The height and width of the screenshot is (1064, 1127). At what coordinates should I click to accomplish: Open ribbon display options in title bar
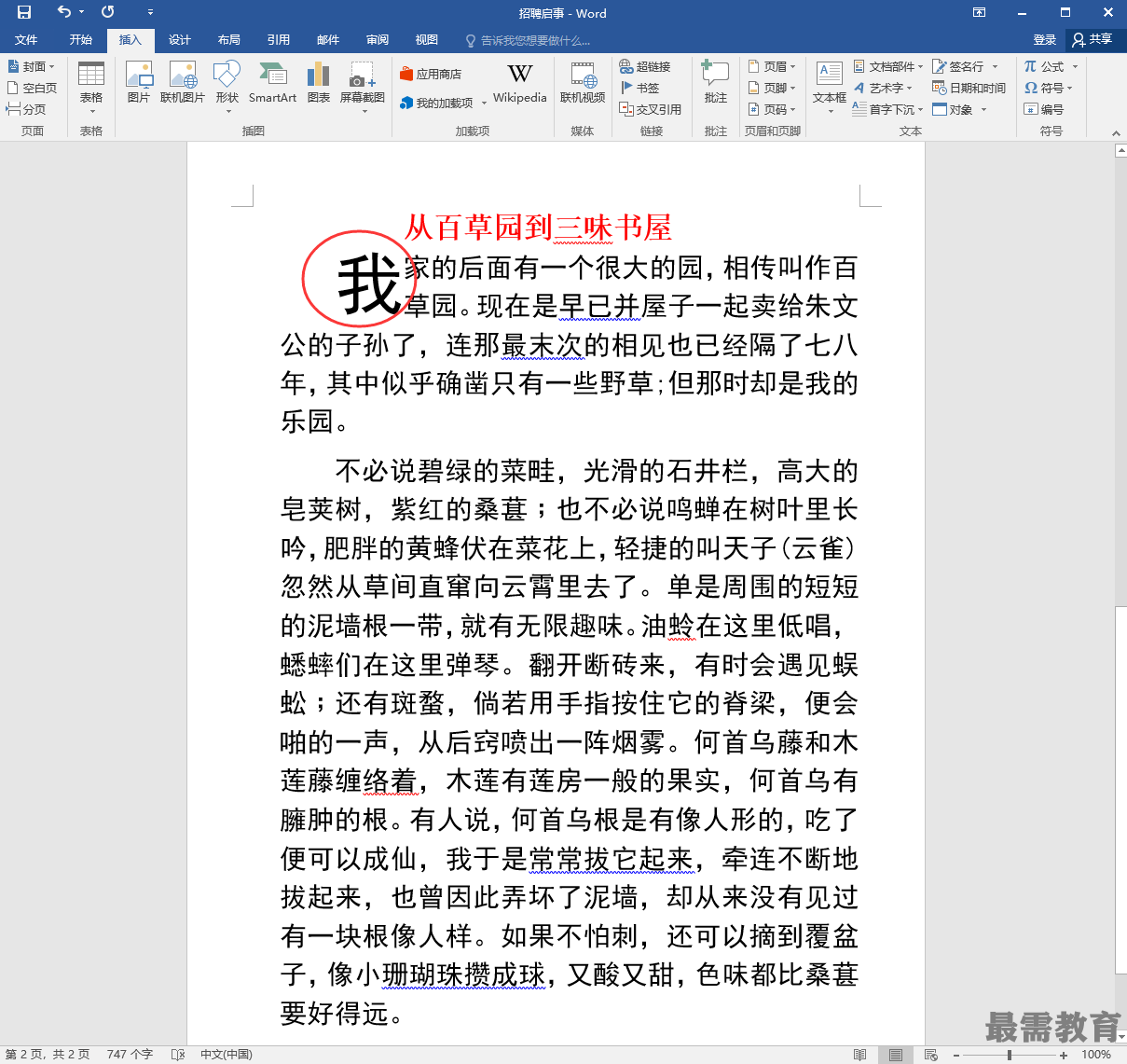(979, 12)
